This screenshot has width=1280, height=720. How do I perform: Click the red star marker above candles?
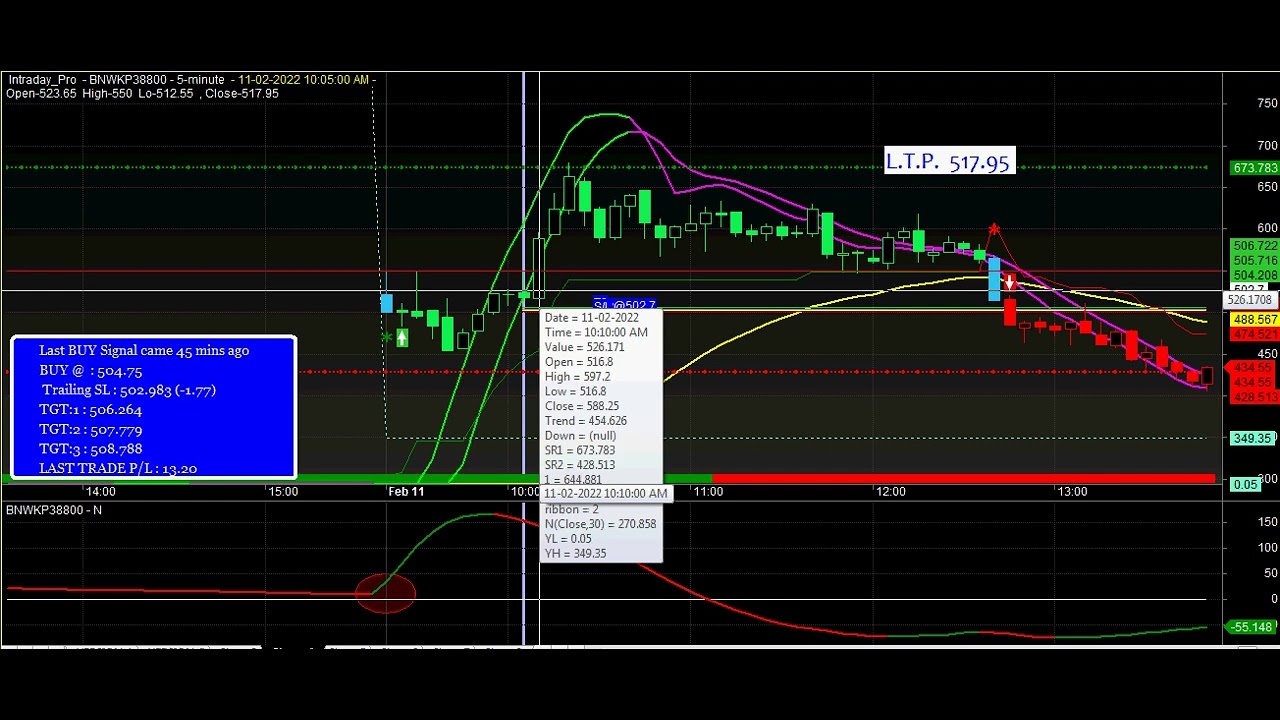[994, 230]
